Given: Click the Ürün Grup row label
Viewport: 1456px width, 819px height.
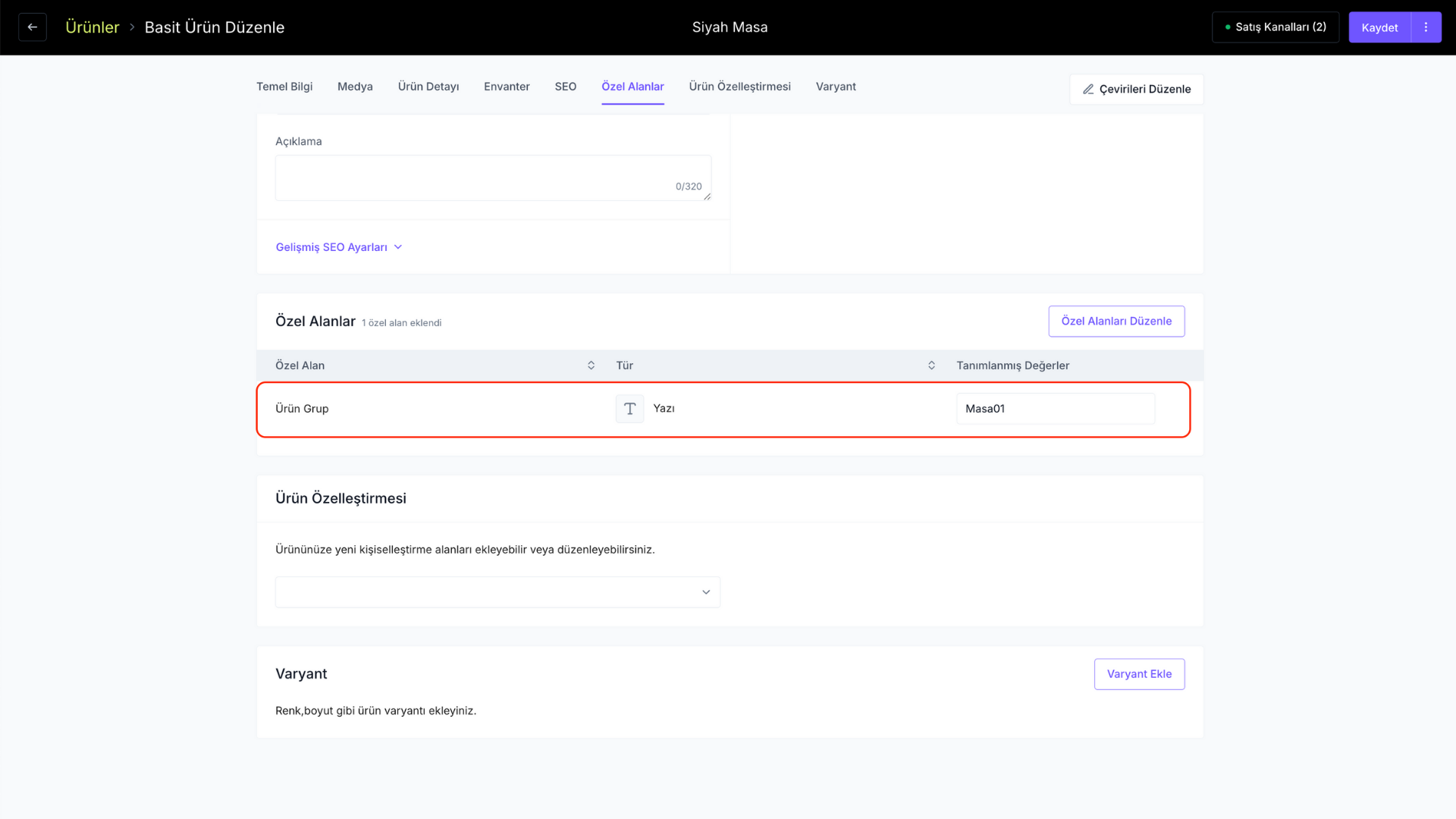Looking at the screenshot, I should click(302, 409).
